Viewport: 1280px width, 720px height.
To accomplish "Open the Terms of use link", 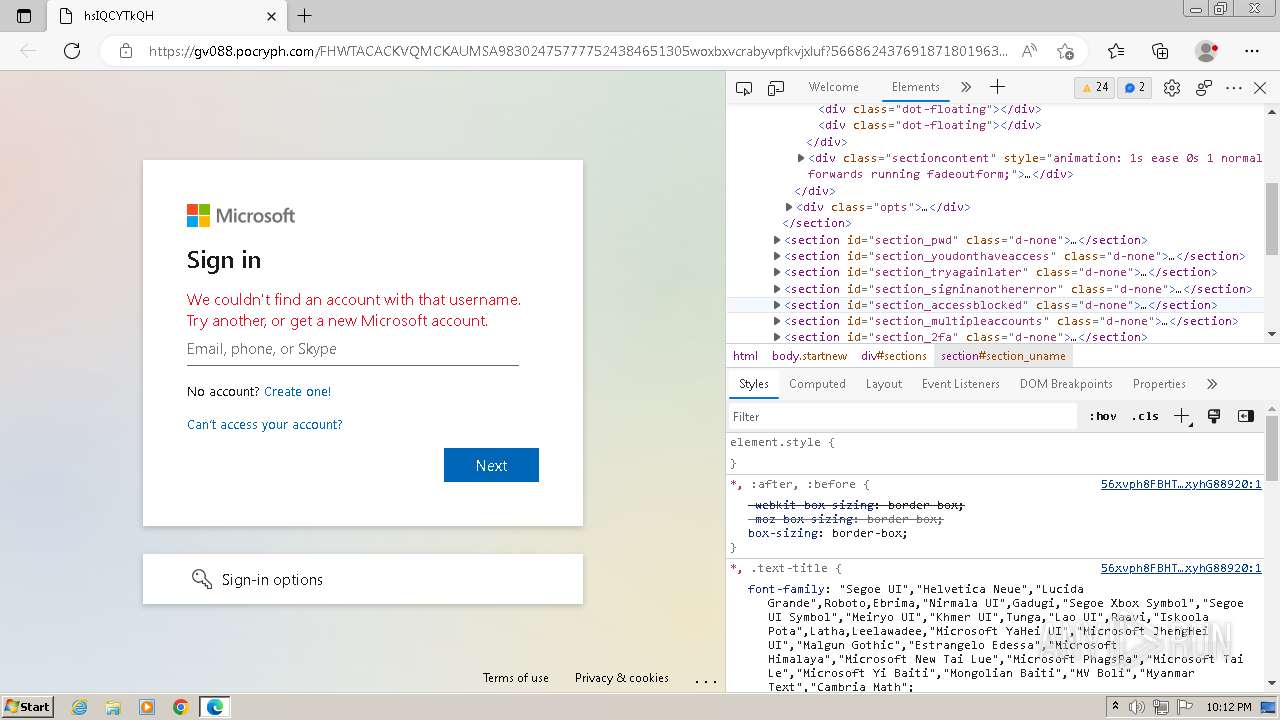I will point(516,678).
